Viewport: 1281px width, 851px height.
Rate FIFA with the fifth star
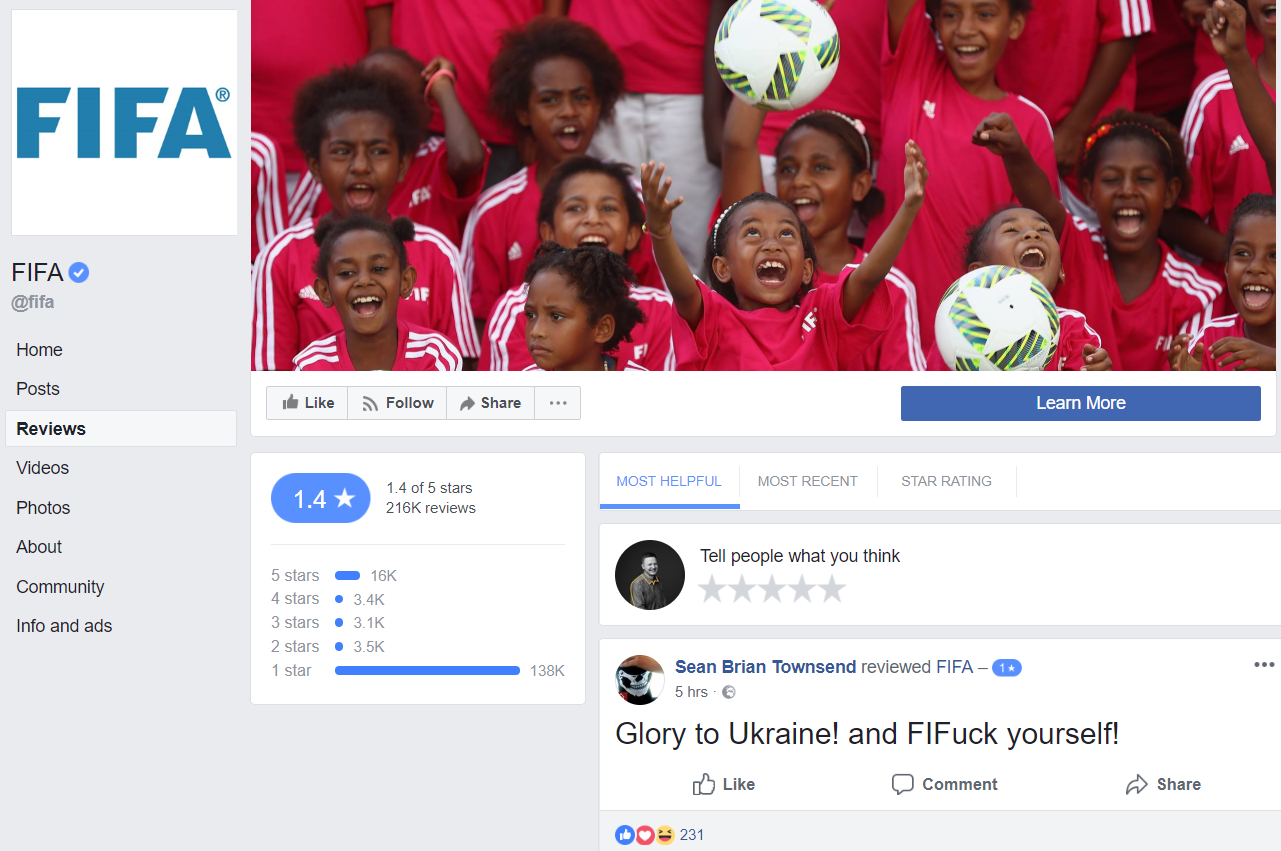pyautogui.click(x=832, y=589)
